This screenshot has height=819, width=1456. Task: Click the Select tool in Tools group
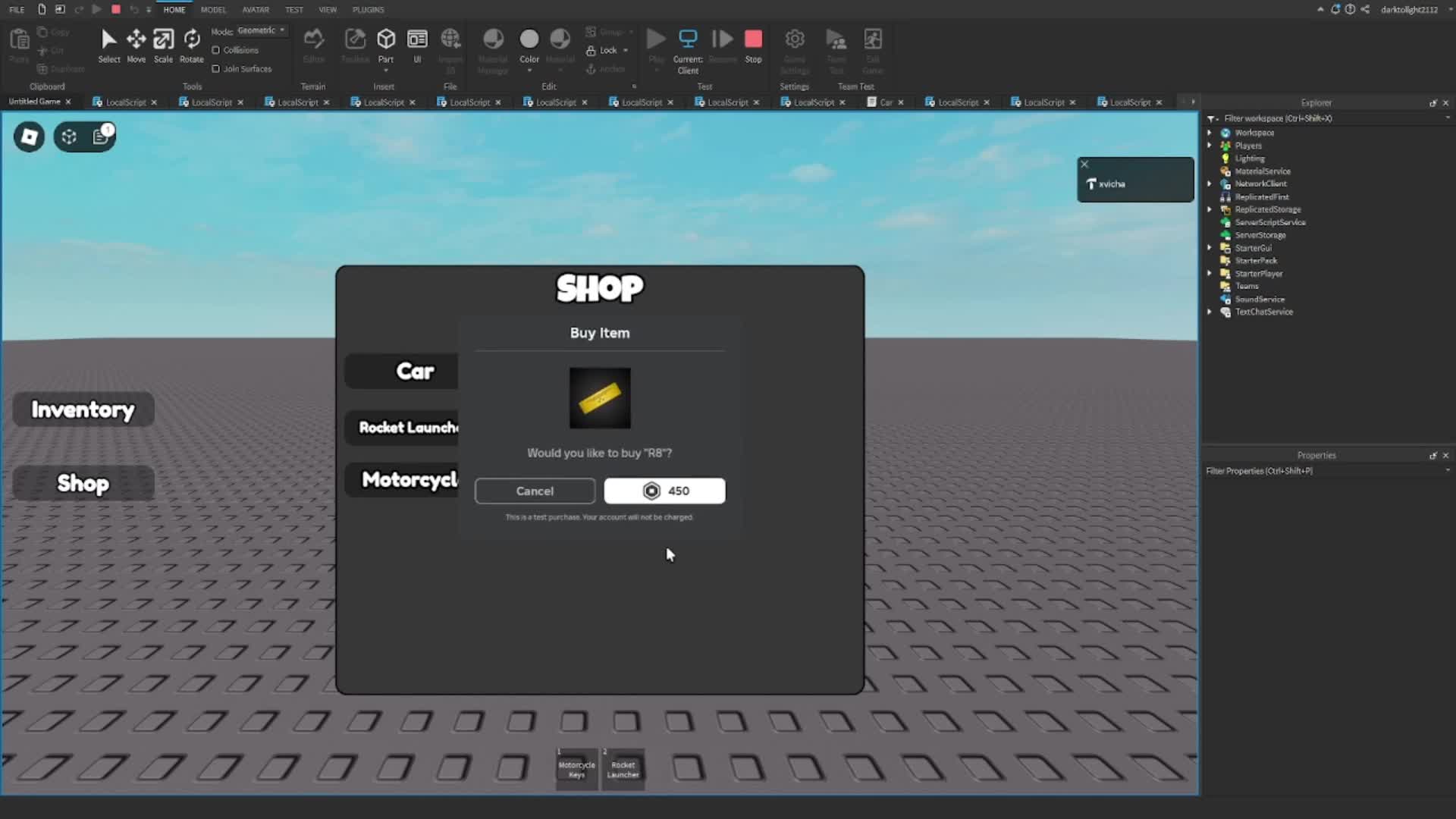109,45
